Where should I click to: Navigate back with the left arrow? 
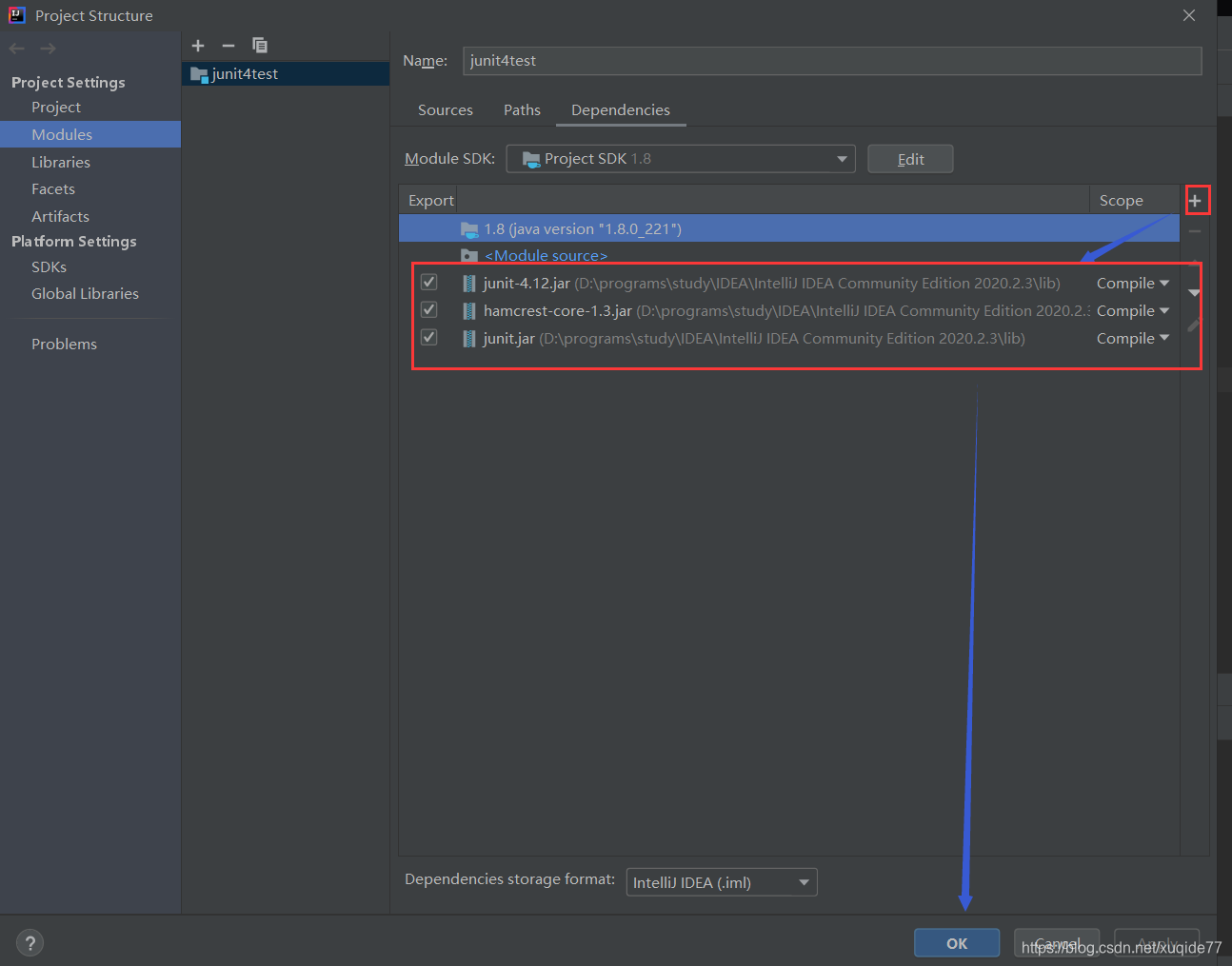[16, 49]
